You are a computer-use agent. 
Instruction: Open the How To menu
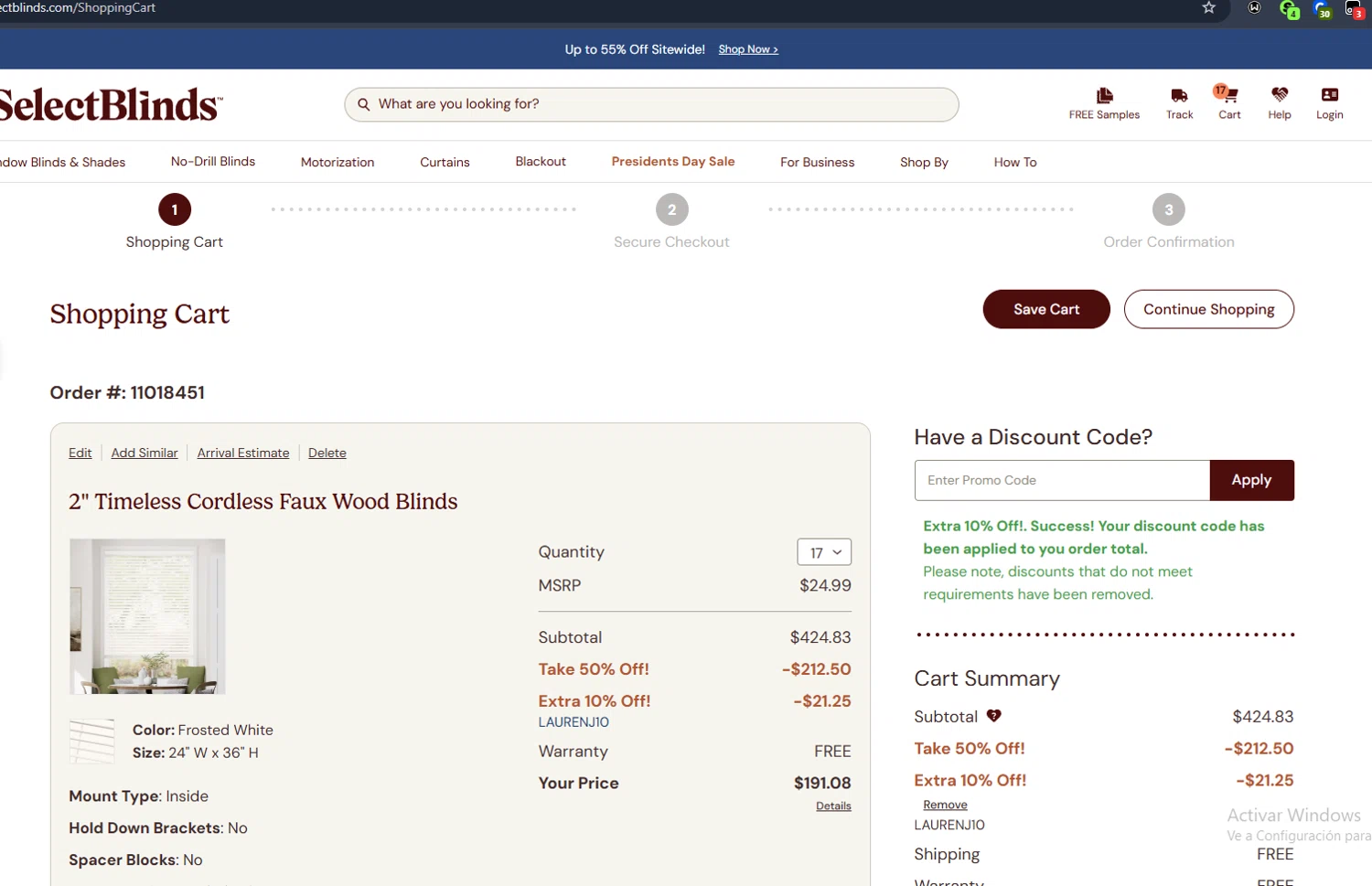[1015, 162]
